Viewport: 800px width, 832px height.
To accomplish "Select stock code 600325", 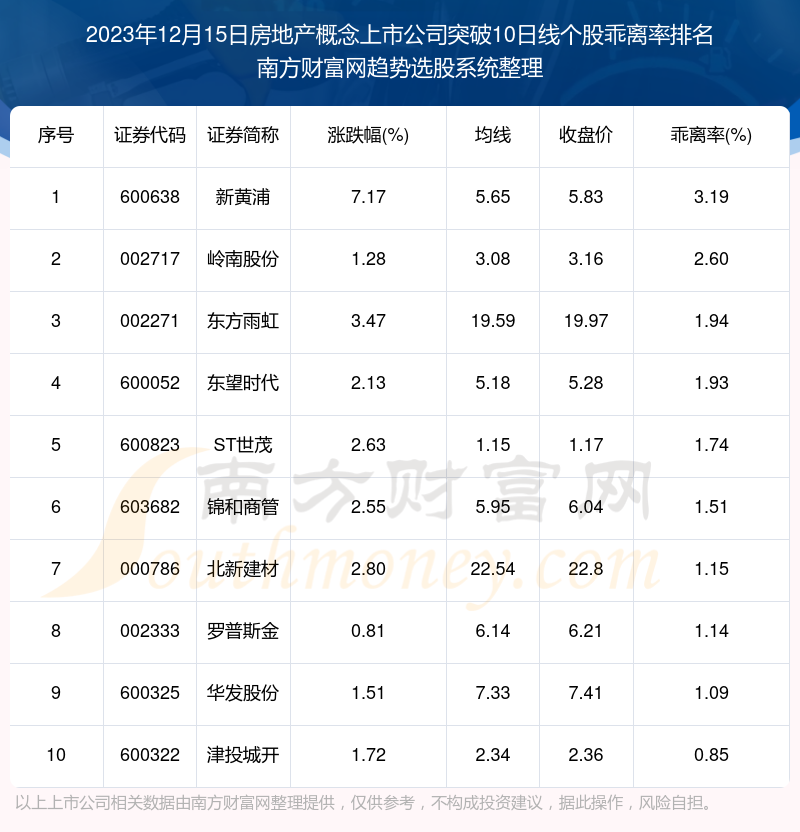I will pyautogui.click(x=150, y=692).
